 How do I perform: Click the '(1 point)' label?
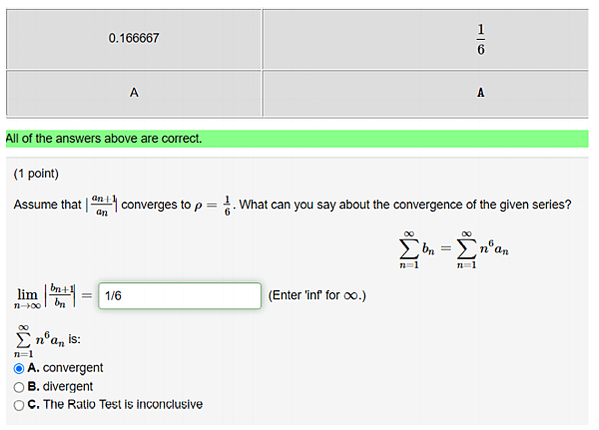[x=36, y=174]
